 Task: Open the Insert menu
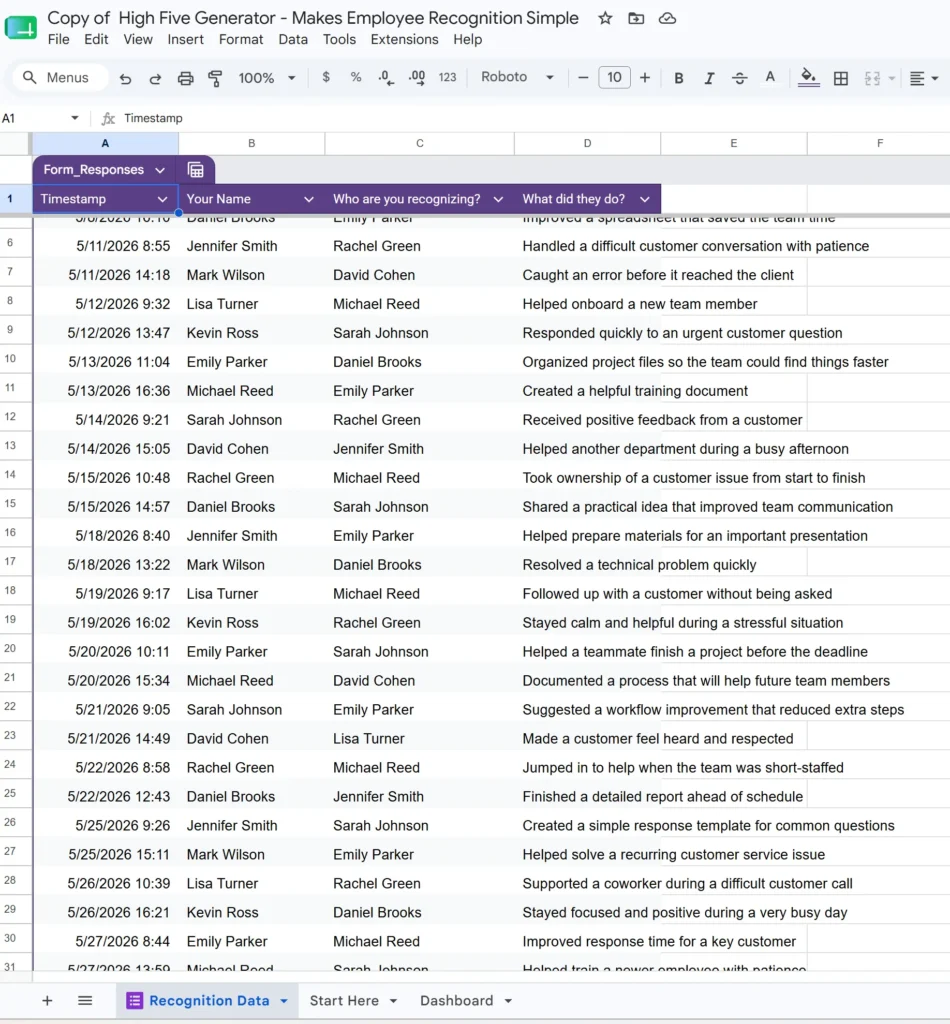click(x=185, y=39)
